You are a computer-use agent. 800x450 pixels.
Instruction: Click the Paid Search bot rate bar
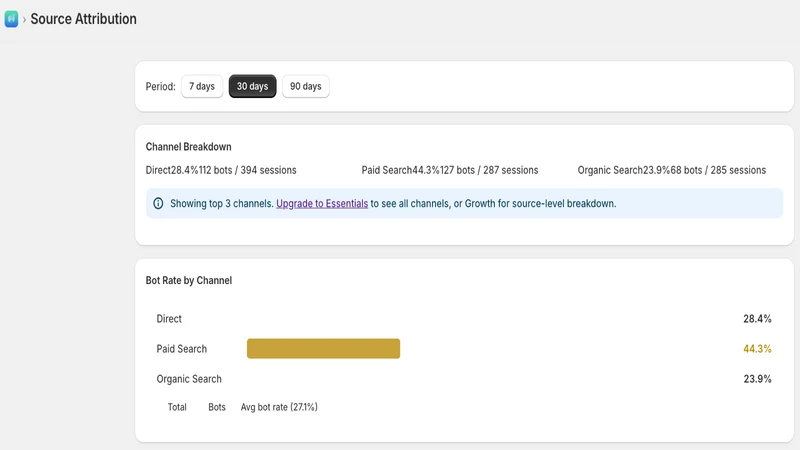tap(323, 348)
